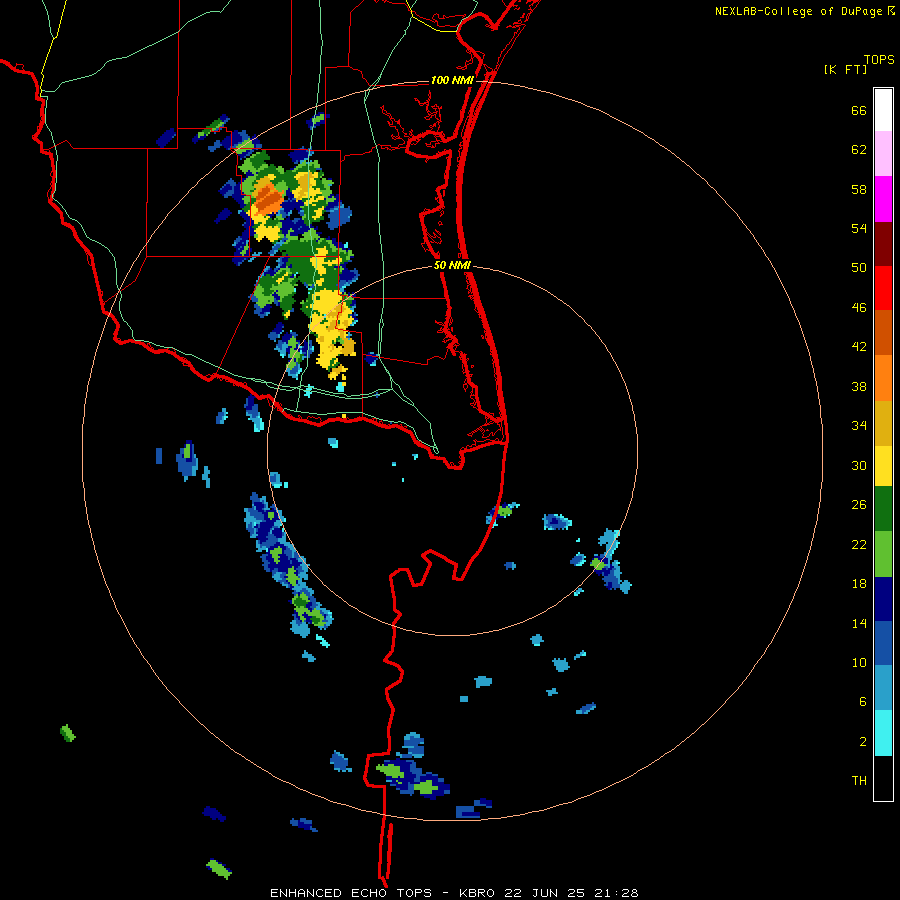
Task: Select the "34" legend value
Action: pyautogui.click(x=859, y=426)
